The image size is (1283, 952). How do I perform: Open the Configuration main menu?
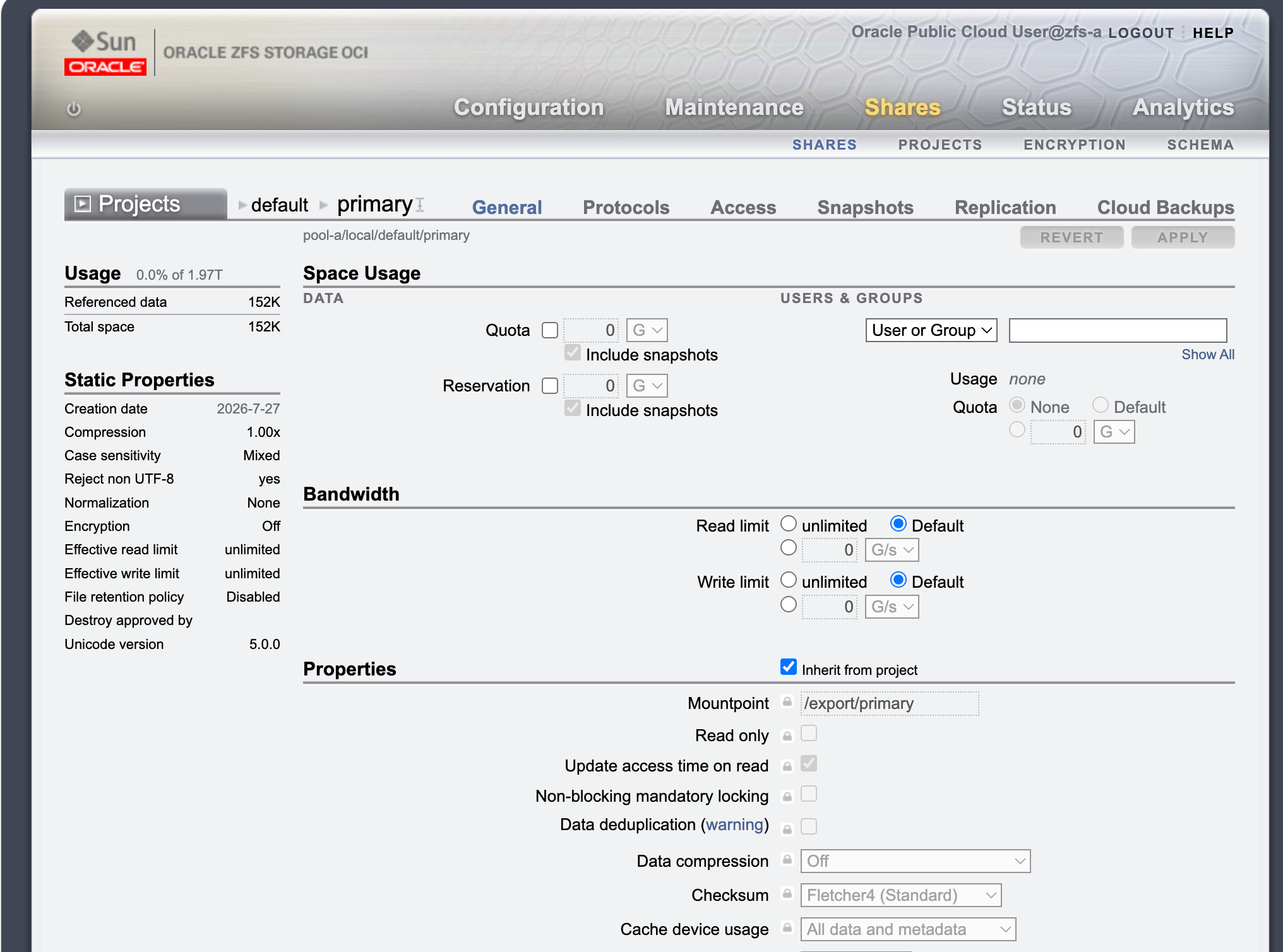[x=529, y=107]
